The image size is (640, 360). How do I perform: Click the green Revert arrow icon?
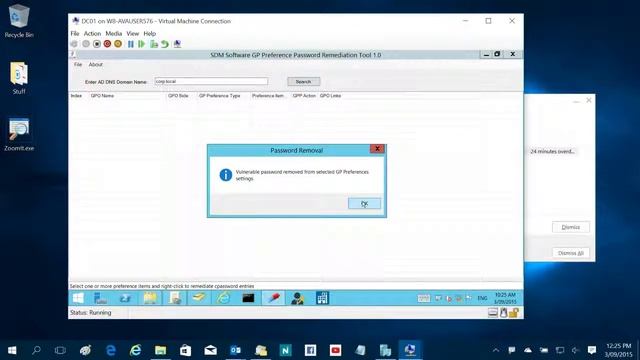[x=165, y=44]
